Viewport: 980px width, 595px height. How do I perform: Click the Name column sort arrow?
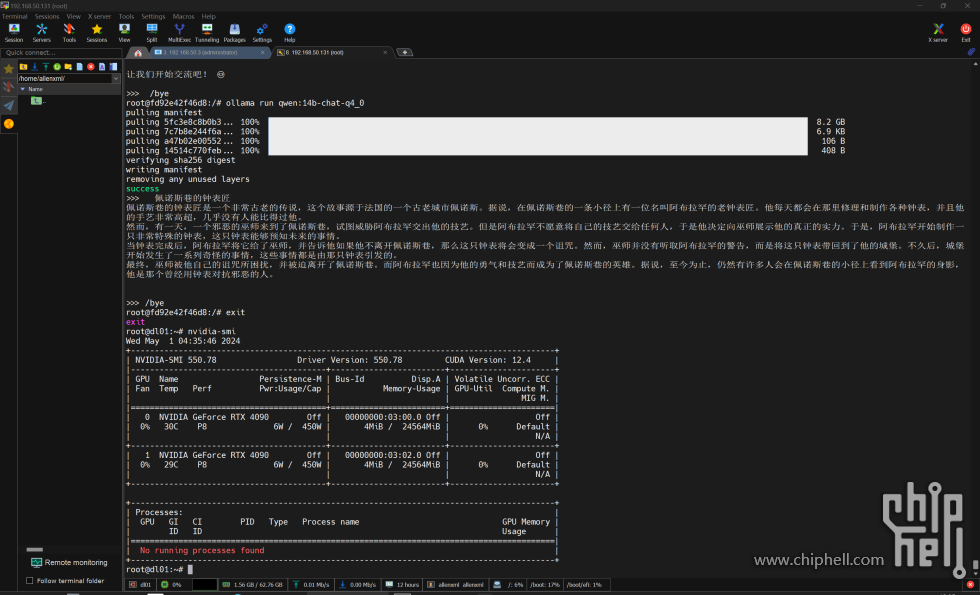click(23, 89)
